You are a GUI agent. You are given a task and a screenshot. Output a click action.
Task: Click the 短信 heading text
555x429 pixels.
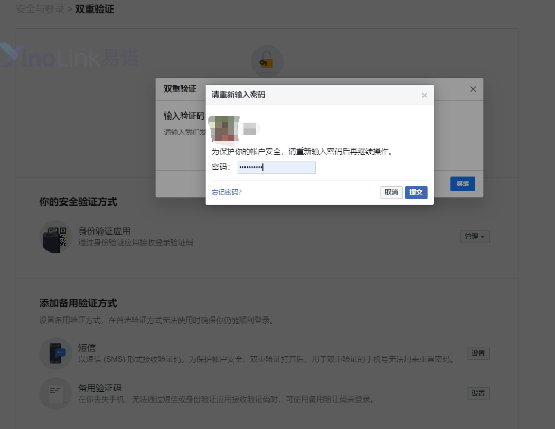[x=87, y=348]
